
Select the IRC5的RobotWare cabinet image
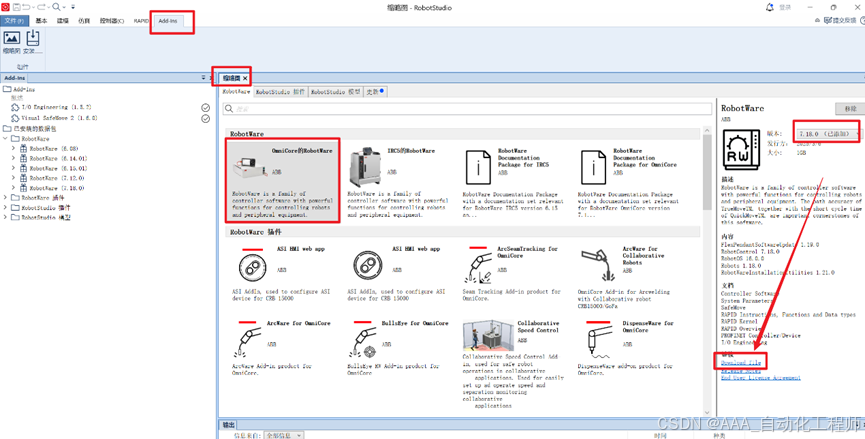point(365,167)
